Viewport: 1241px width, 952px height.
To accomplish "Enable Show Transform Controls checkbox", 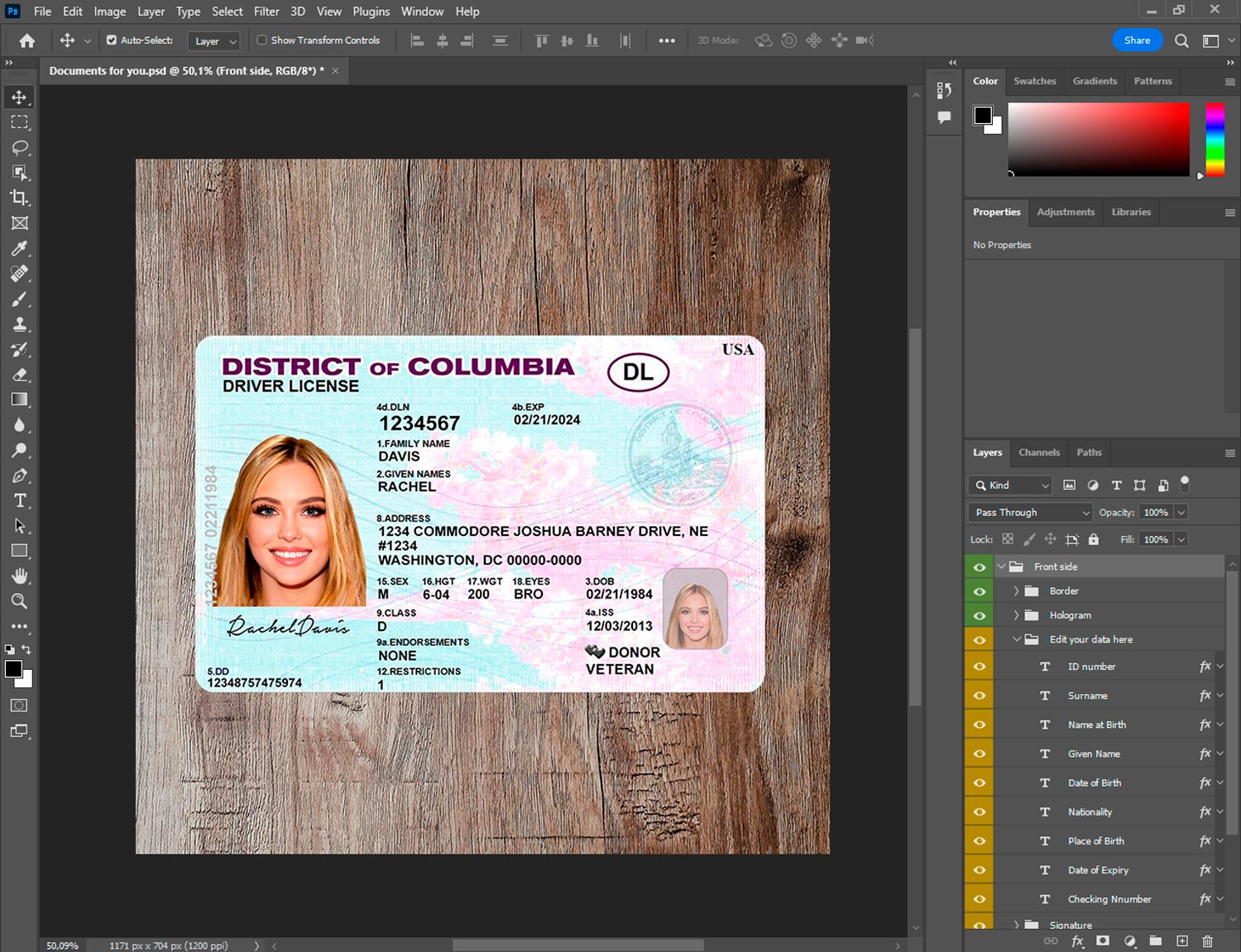I will click(x=261, y=40).
